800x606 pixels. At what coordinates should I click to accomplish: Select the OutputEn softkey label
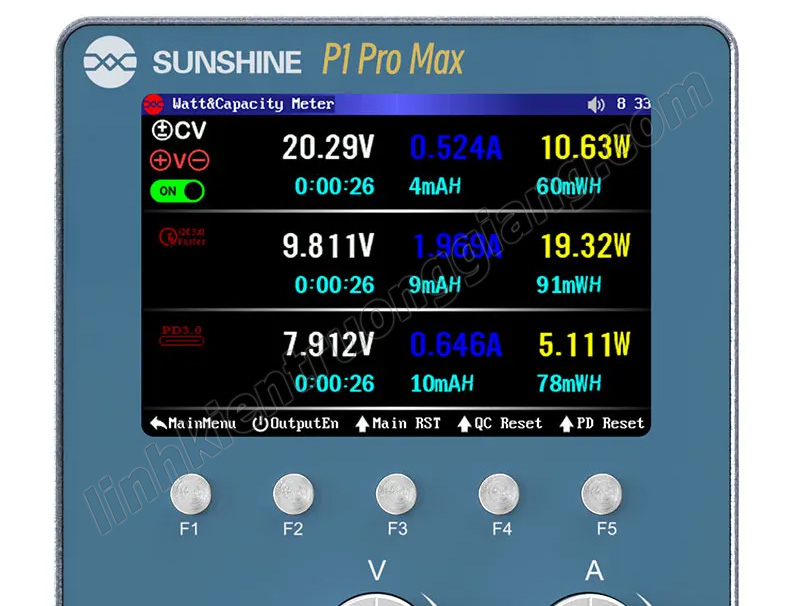click(x=296, y=423)
